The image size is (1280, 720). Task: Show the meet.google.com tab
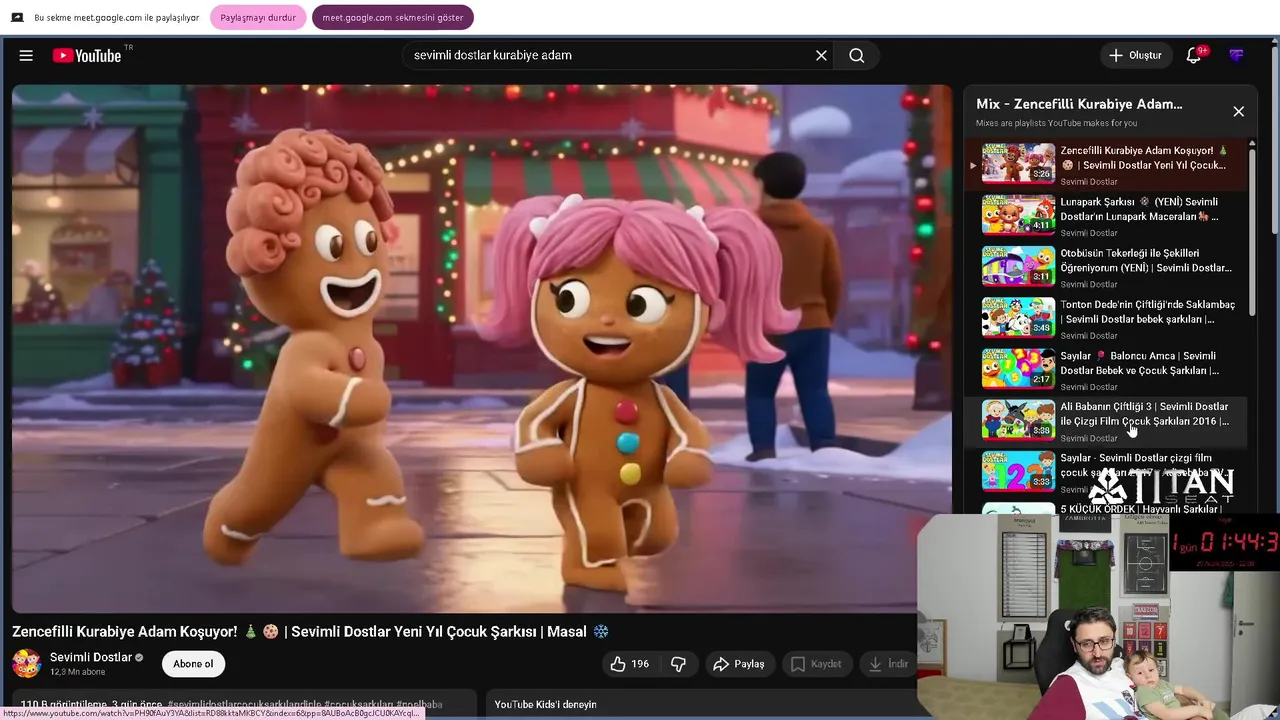[x=393, y=18]
